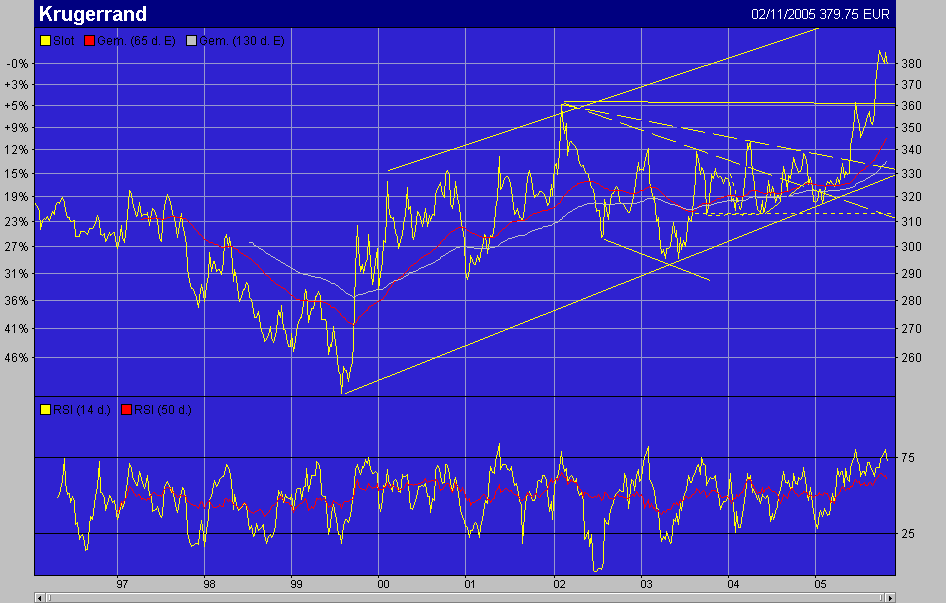Viewport: 946px width, 603px height.
Task: Click the Gem. (130 d. E) legend label
Action: pyautogui.click(x=241, y=41)
